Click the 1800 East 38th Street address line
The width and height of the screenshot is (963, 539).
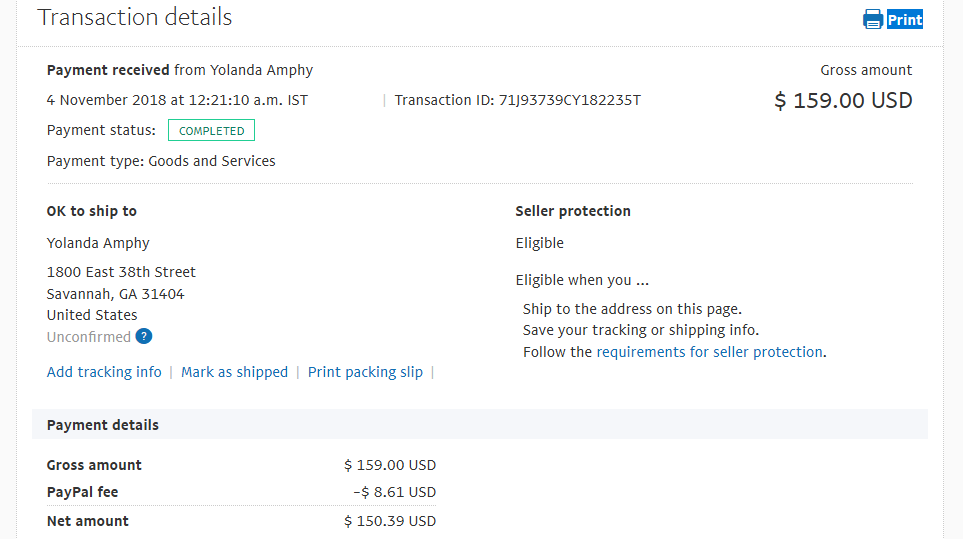click(121, 272)
